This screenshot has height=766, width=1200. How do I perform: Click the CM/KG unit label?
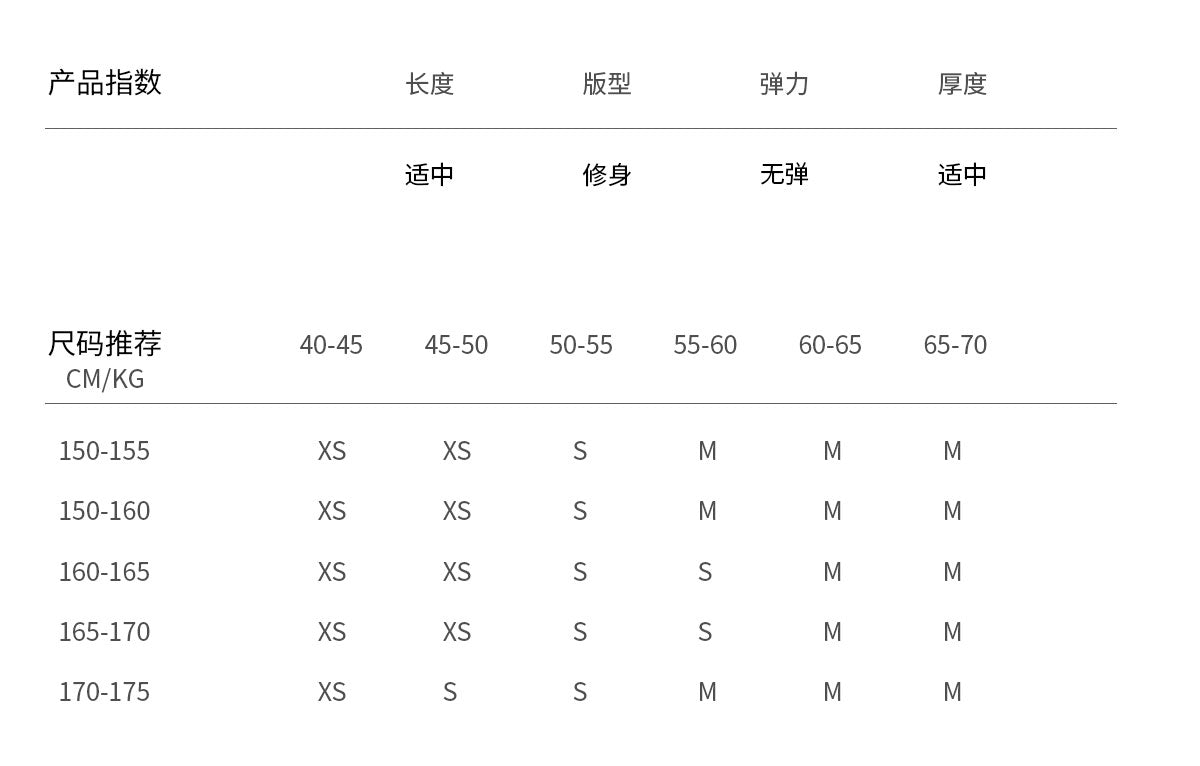click(x=105, y=379)
